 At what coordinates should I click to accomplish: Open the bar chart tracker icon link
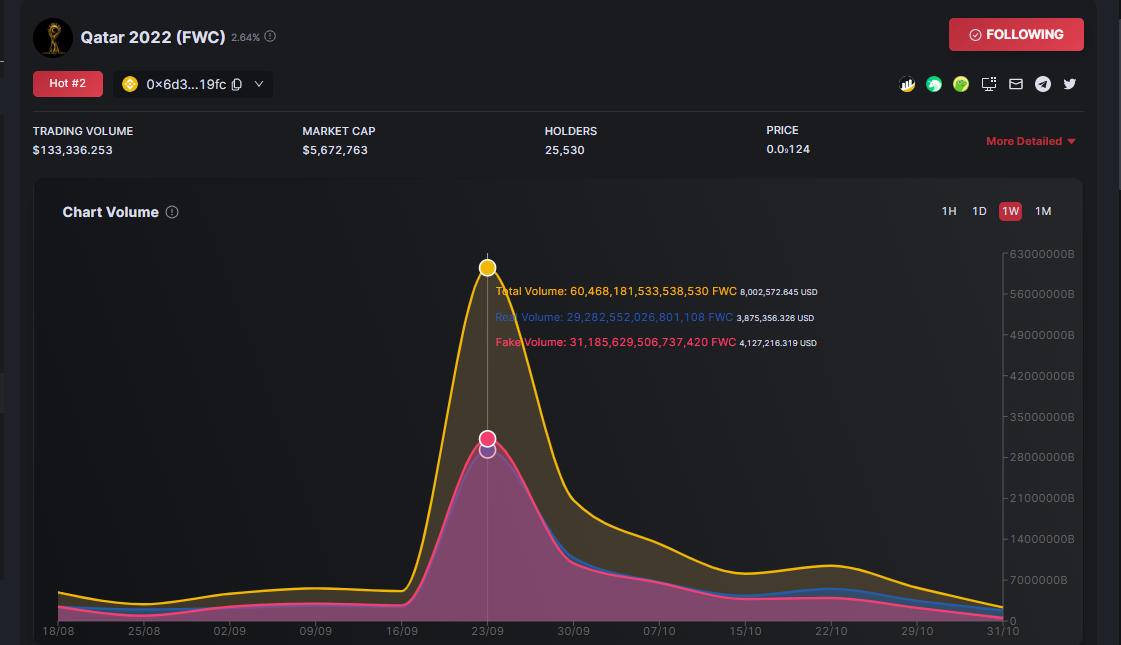[907, 84]
